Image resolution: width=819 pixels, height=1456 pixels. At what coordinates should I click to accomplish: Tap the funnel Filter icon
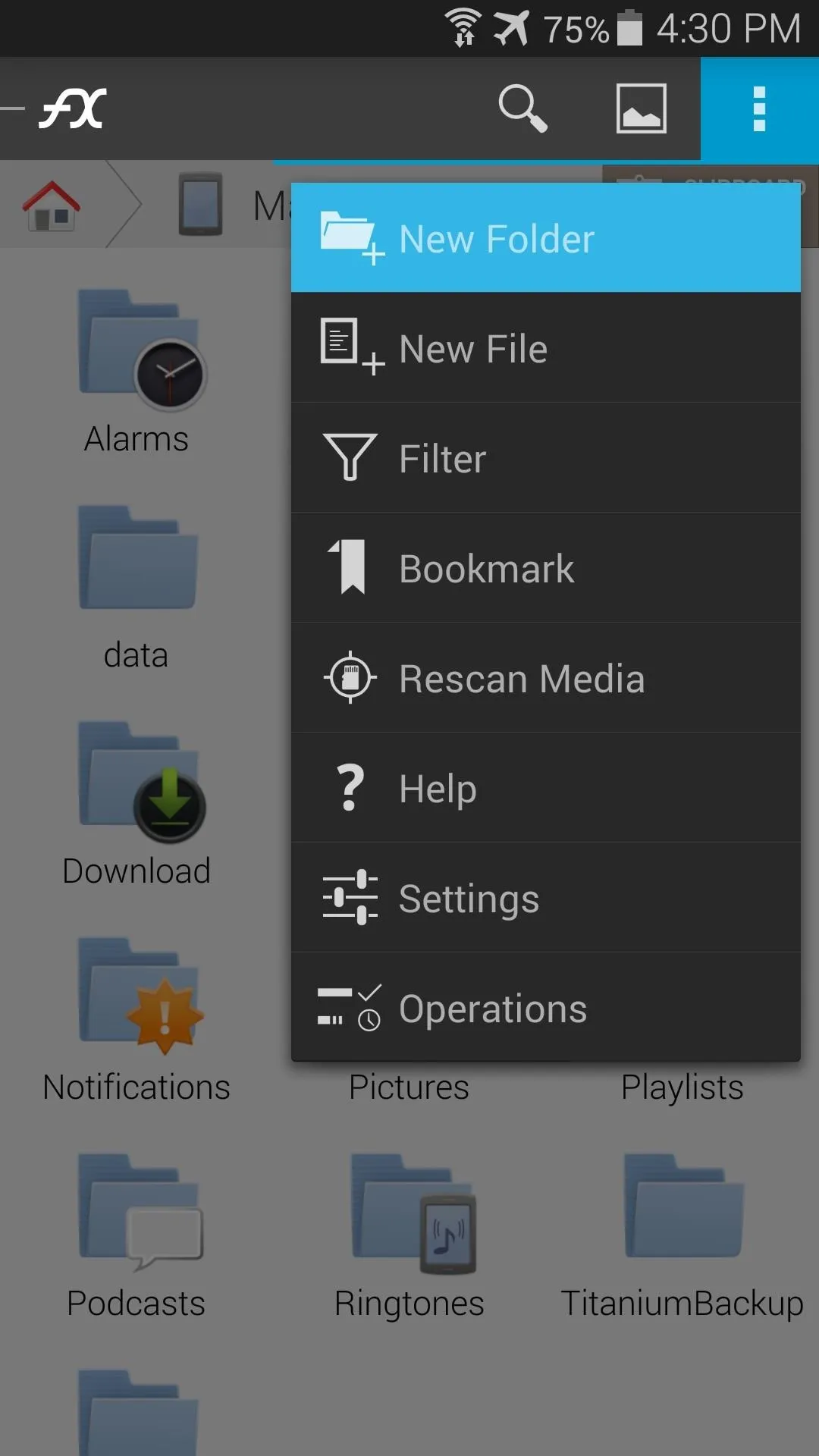[350, 457]
